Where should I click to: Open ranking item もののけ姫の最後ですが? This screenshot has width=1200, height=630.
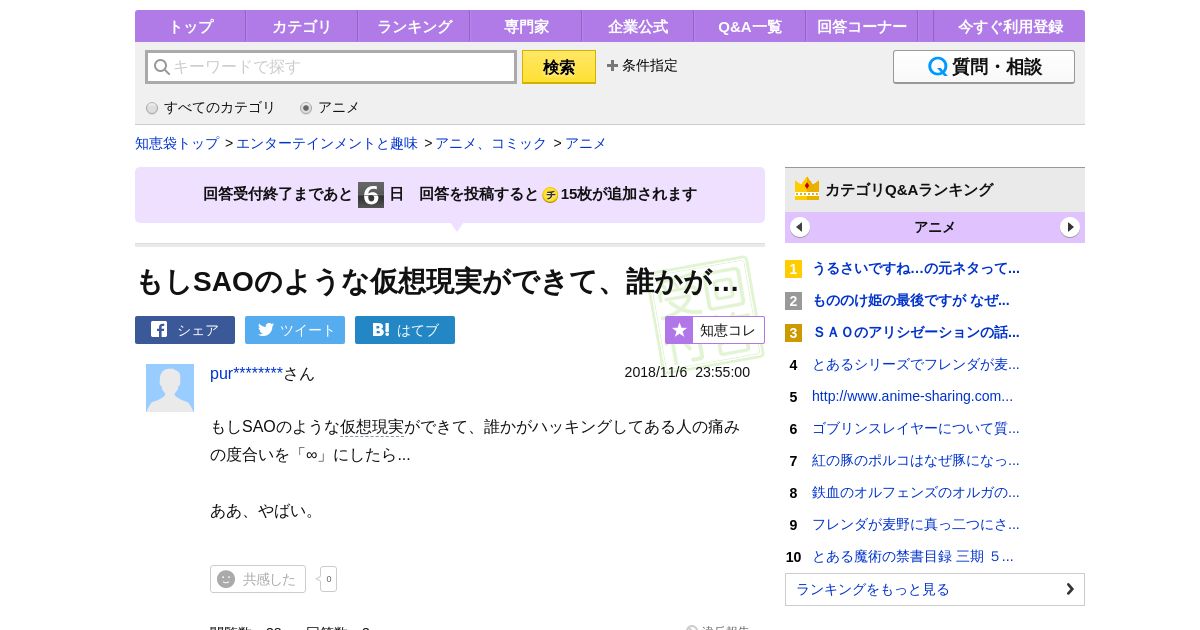pos(911,300)
